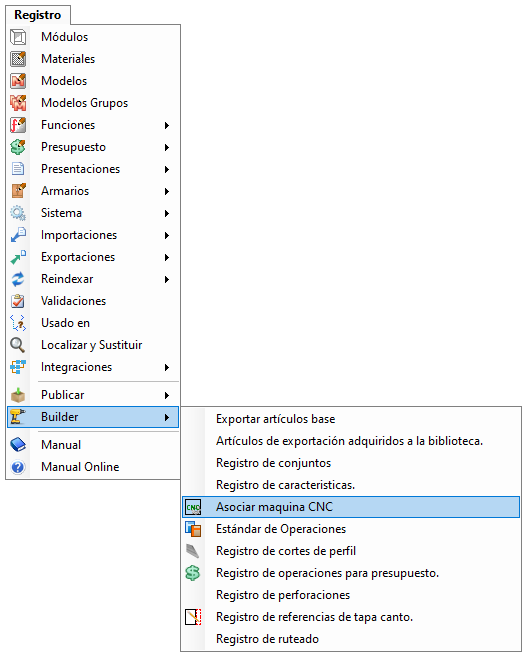This screenshot has width=528, height=659.
Task: Open Manual Online entry
Action: point(93,467)
